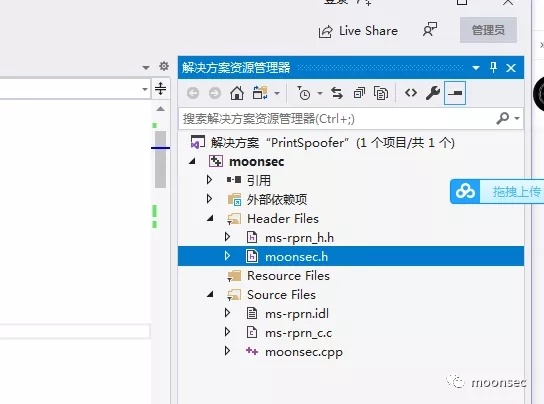Open the switch views dropdown arrow
Image resolution: width=544 pixels, height=404 pixels.
(x=277, y=93)
